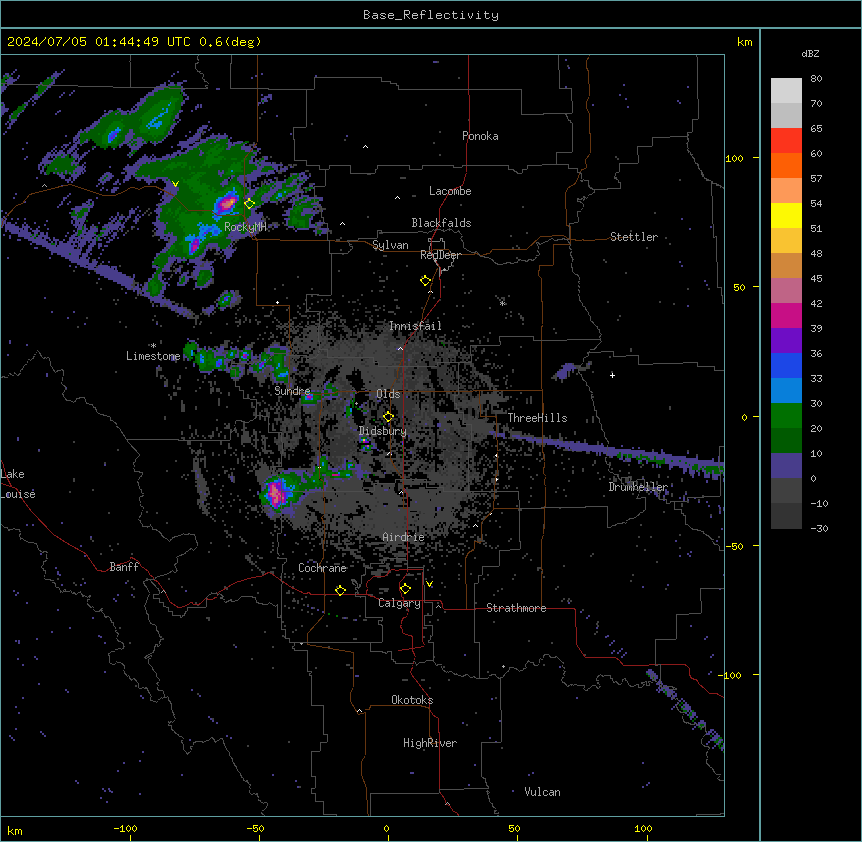Select the yellow diamond marker below Olds
The width and height of the screenshot is (862, 842).
point(388,417)
